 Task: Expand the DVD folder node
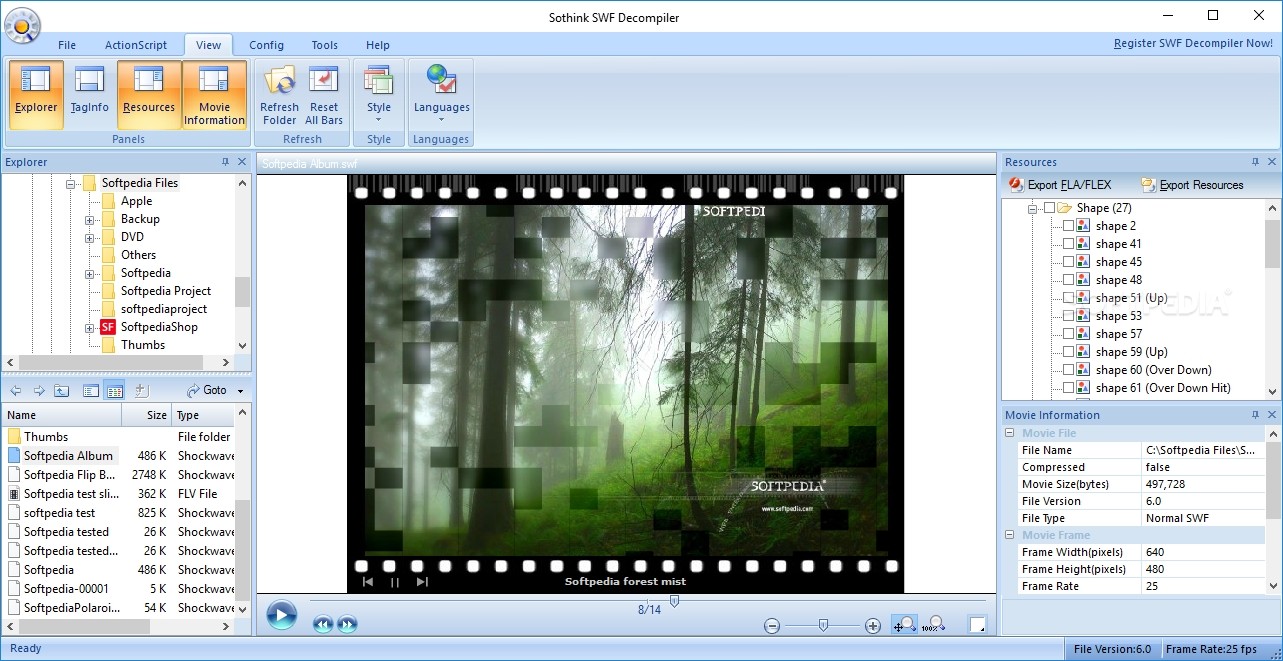(90, 238)
